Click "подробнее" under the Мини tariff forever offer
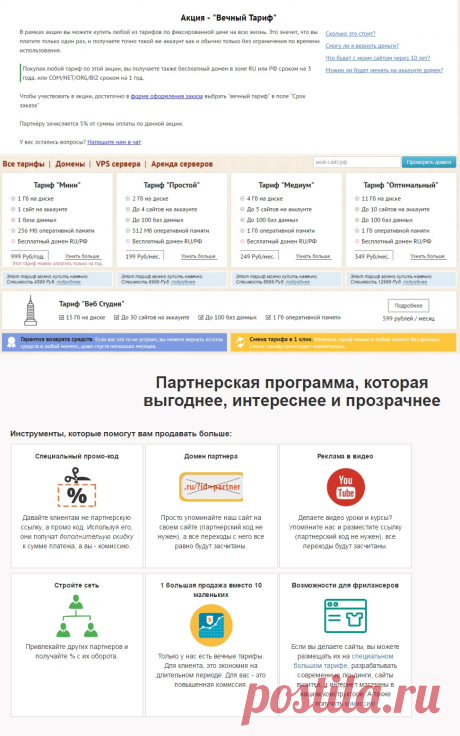The height and width of the screenshot is (736, 460). (69, 282)
